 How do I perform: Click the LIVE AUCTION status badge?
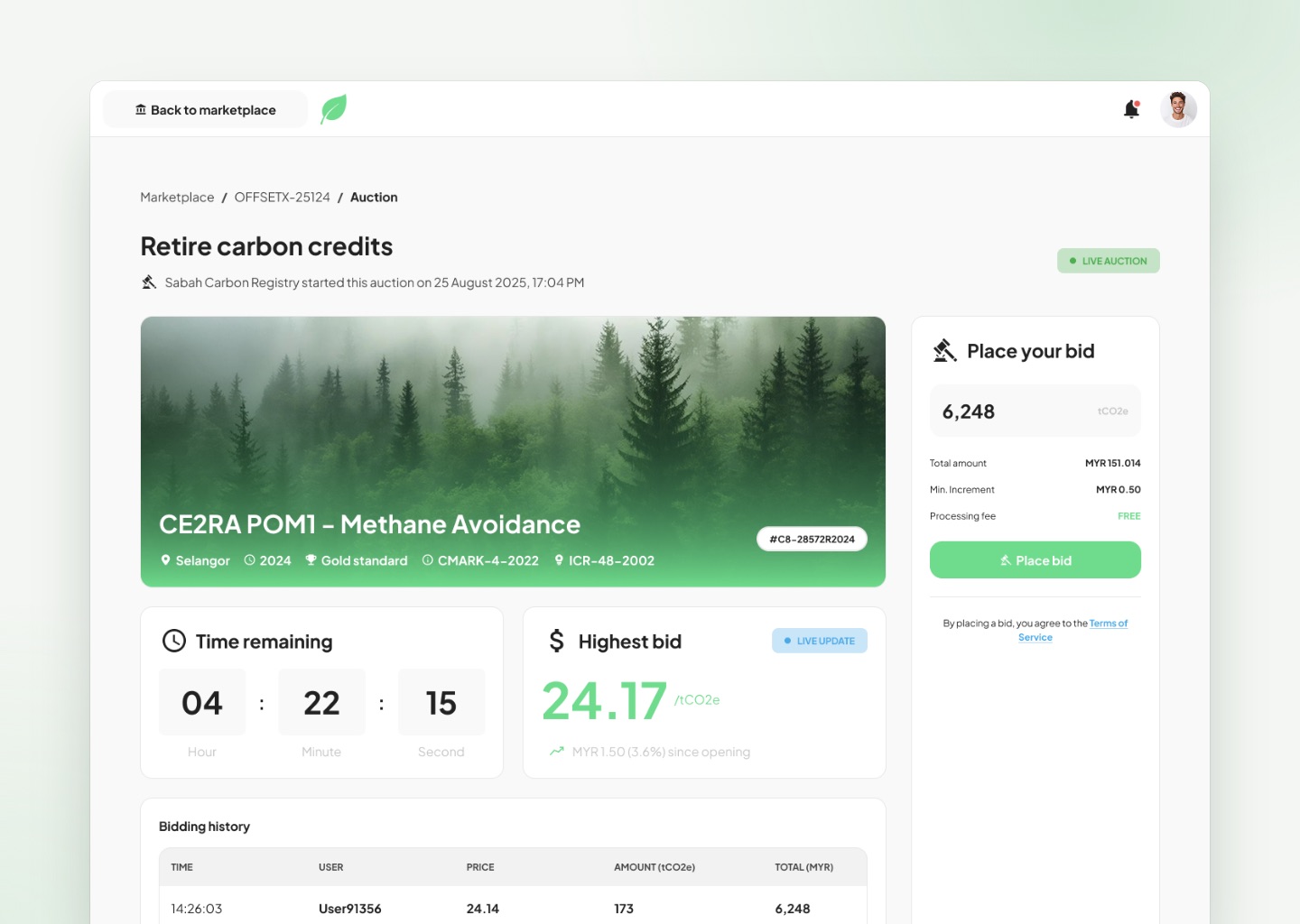click(1109, 261)
